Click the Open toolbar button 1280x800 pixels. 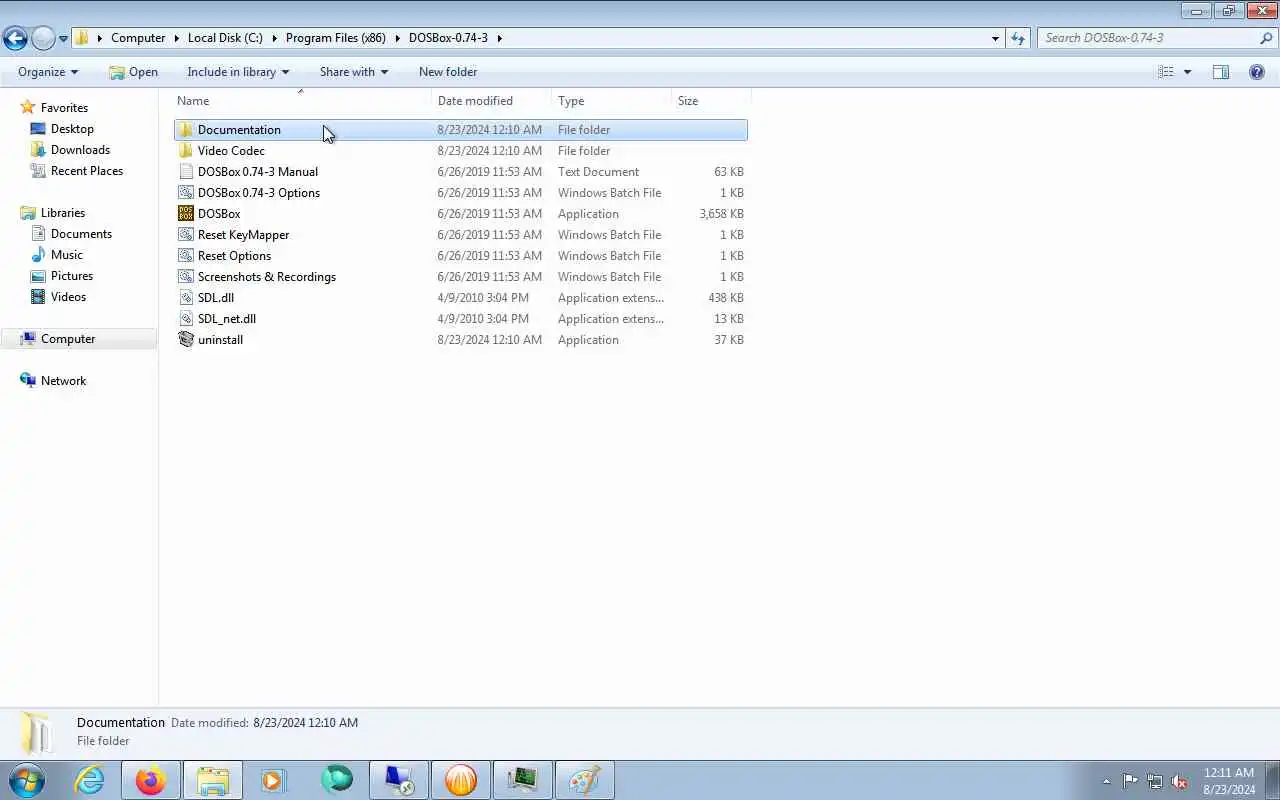coord(133,72)
